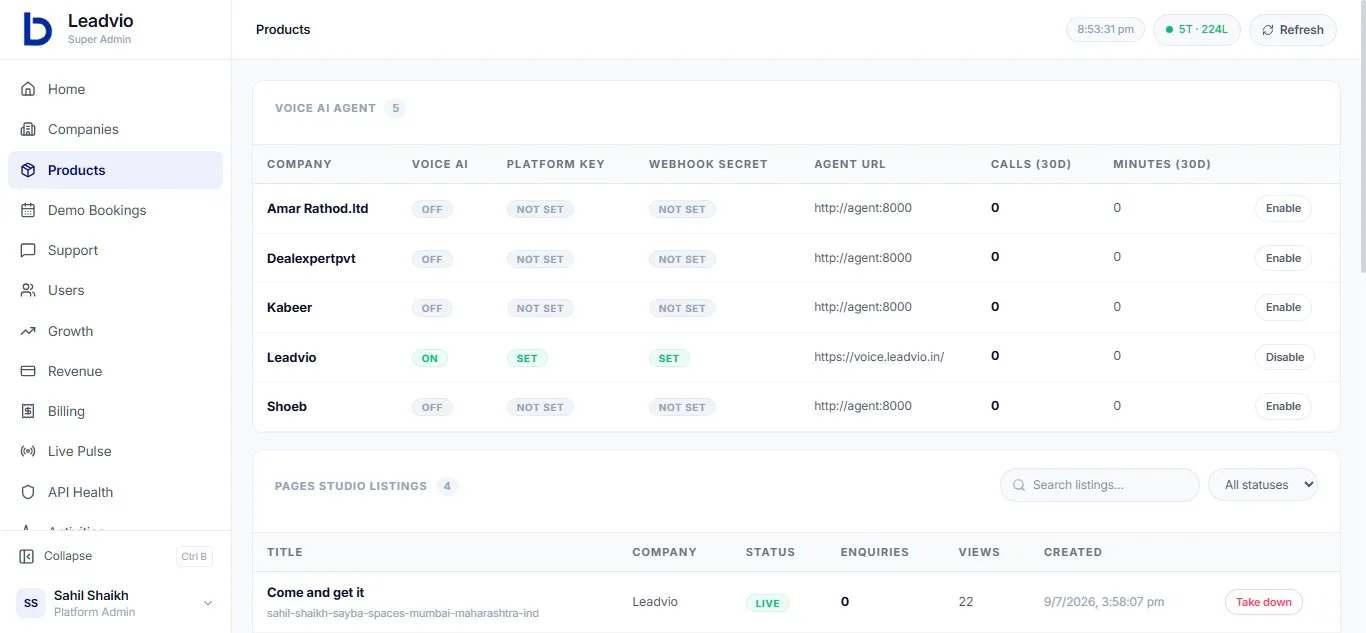This screenshot has height=633, width=1366.
Task: Click the Live Pulse radio icon
Action: click(28, 451)
